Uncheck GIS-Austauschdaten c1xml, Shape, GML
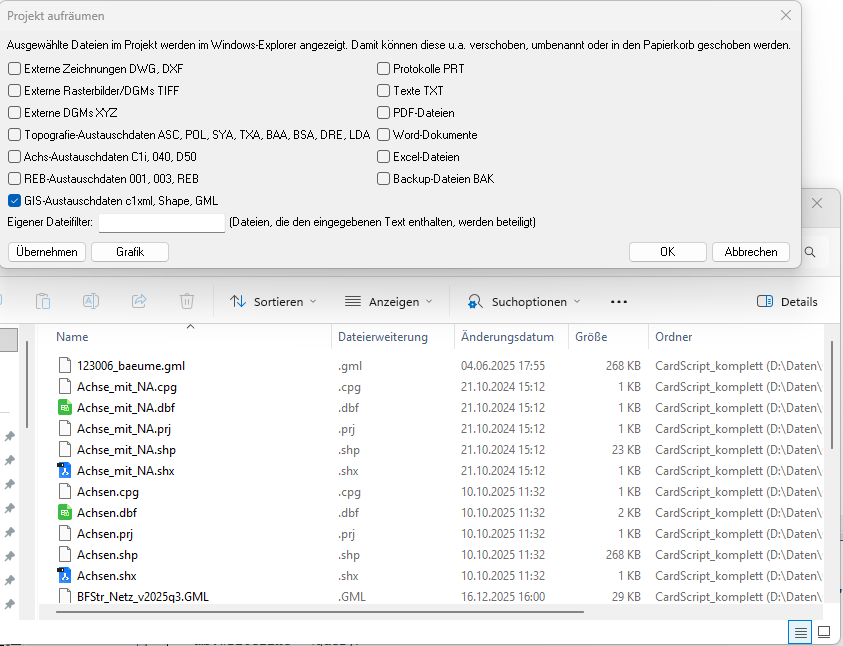 pyautogui.click(x=14, y=201)
